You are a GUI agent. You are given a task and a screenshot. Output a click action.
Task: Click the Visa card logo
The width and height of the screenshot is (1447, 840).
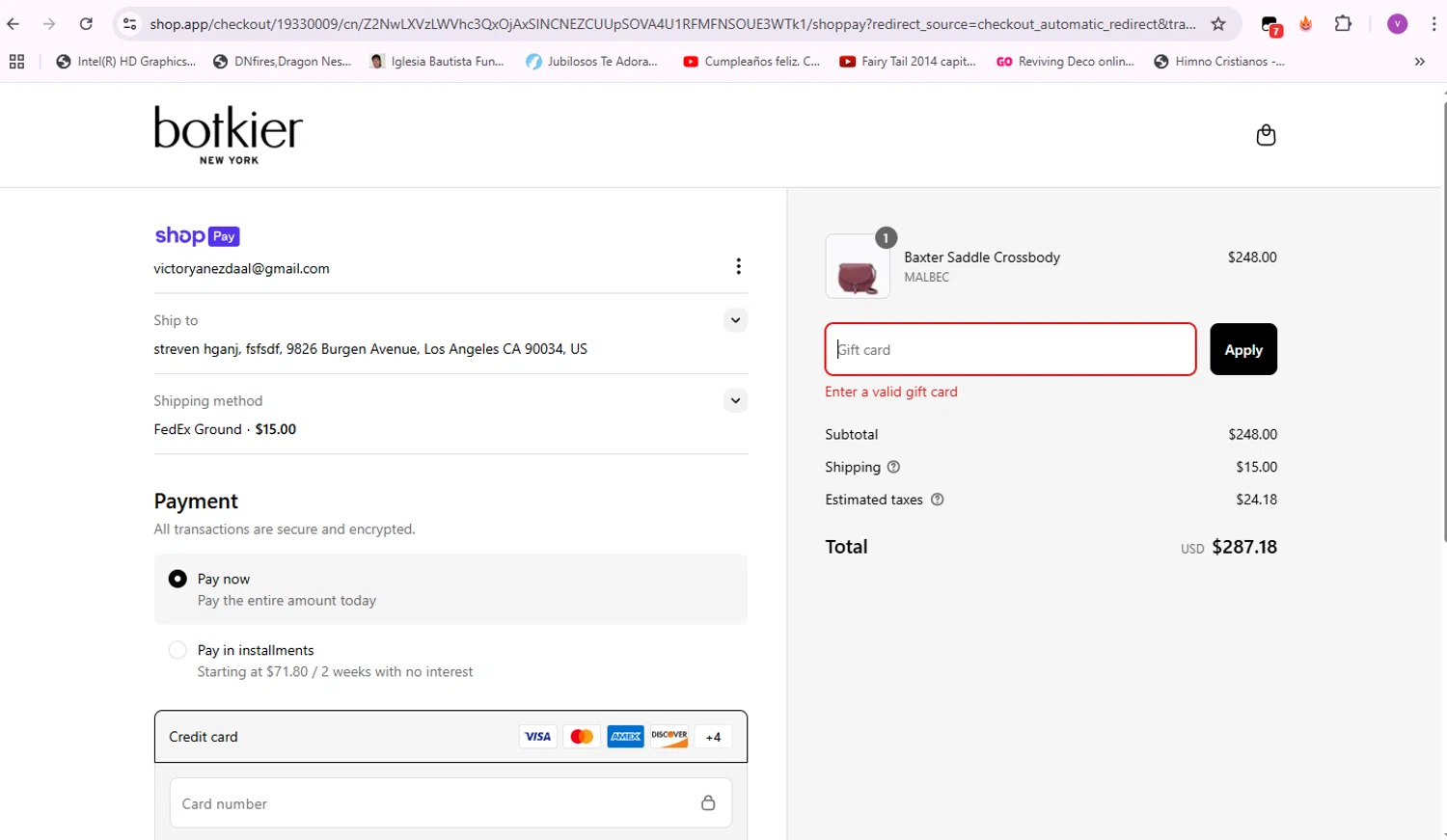click(x=537, y=737)
